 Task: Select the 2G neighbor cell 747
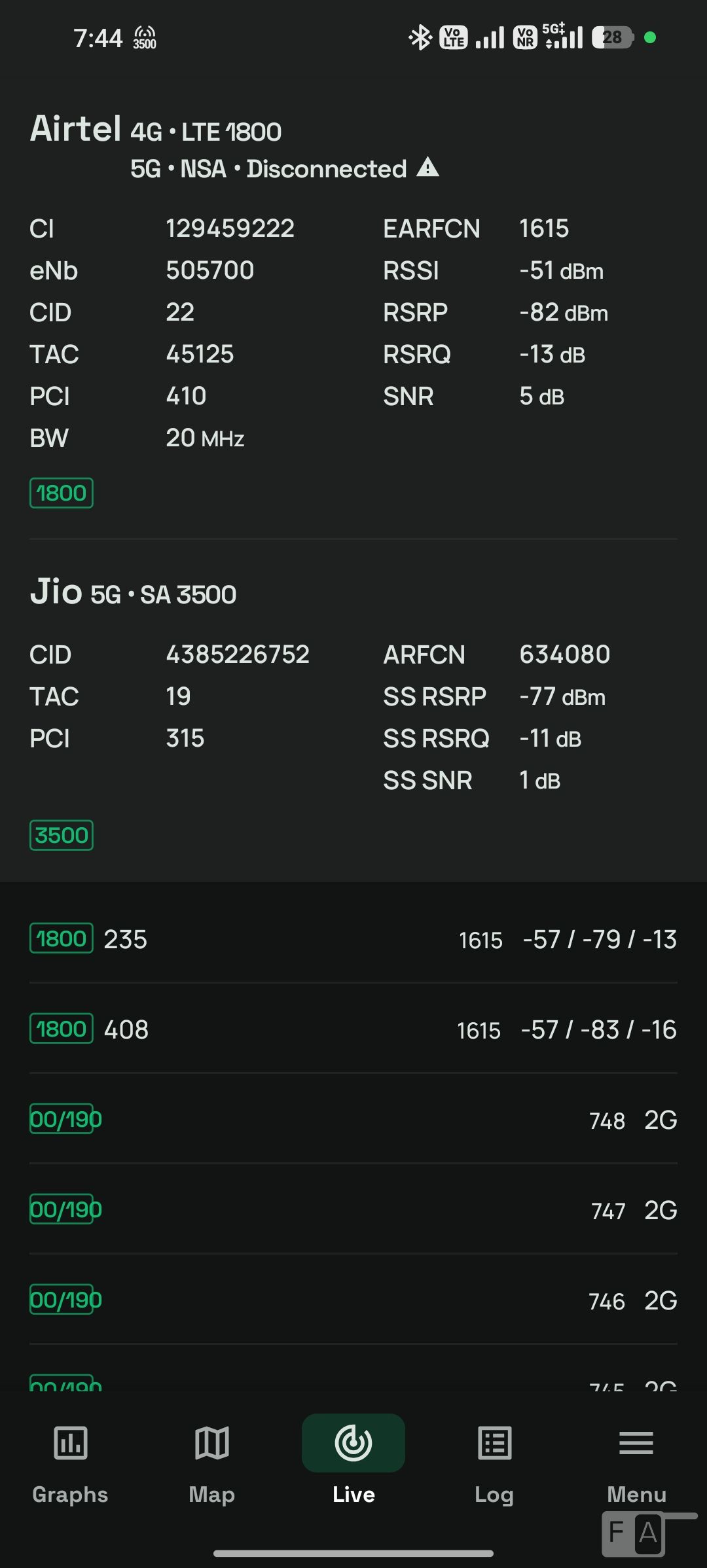[353, 1210]
